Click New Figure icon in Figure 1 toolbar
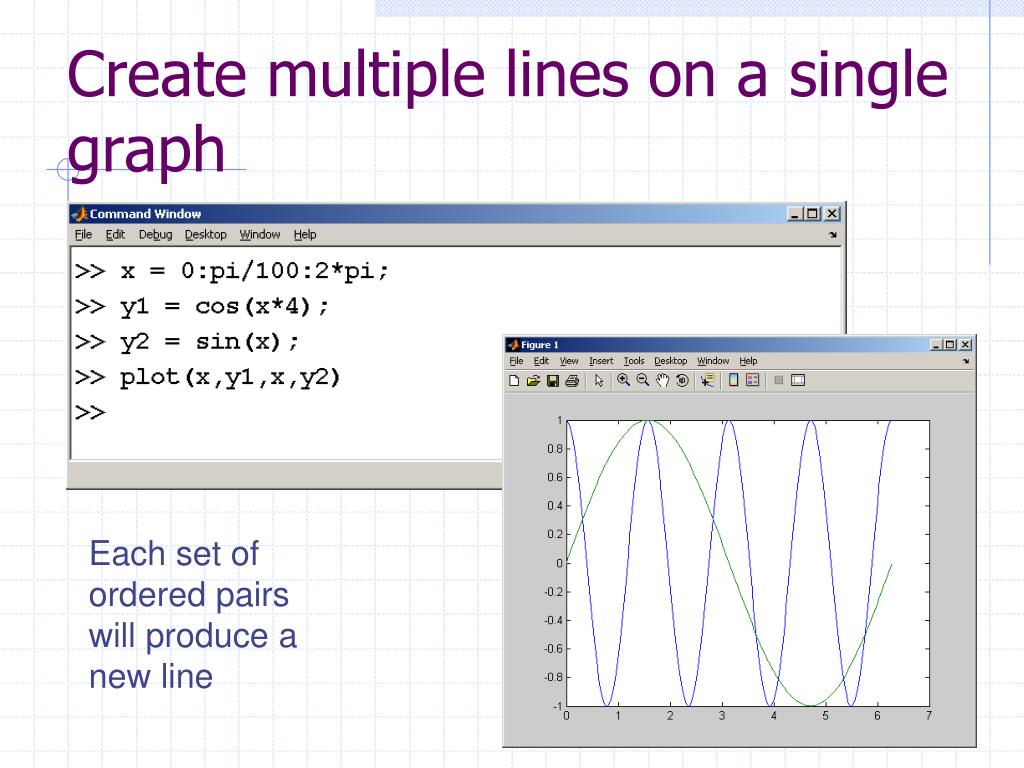 pos(514,381)
